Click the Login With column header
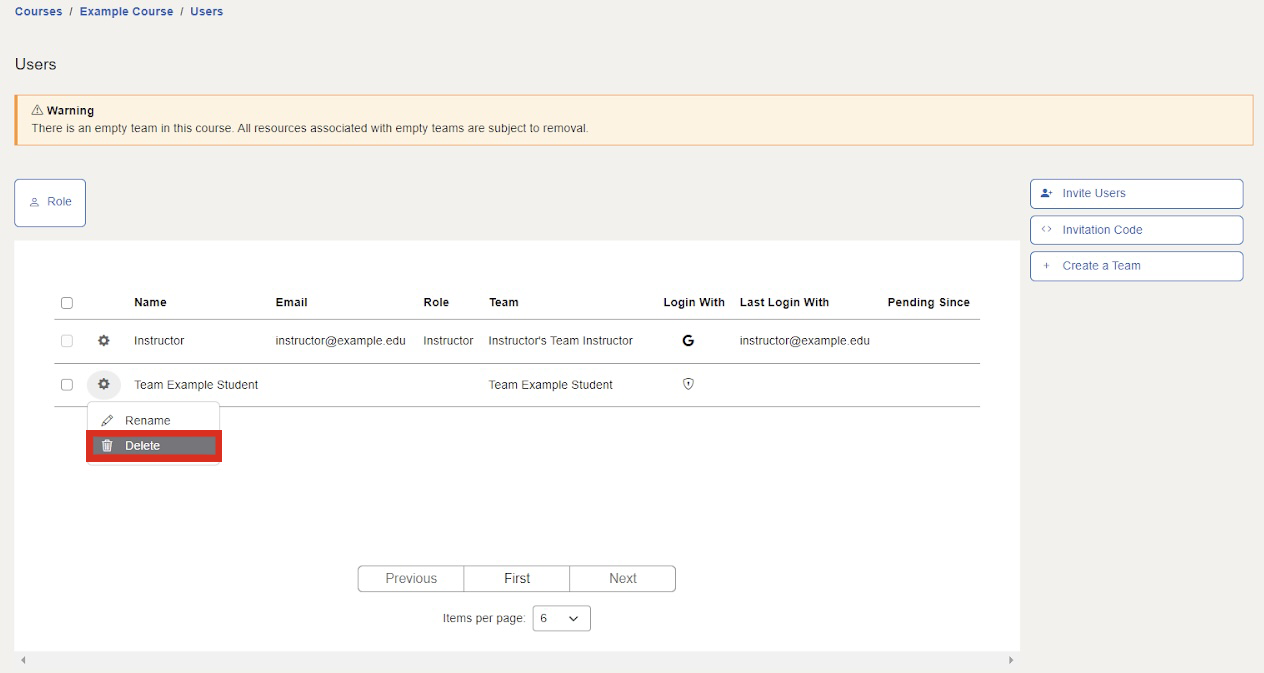 [694, 302]
